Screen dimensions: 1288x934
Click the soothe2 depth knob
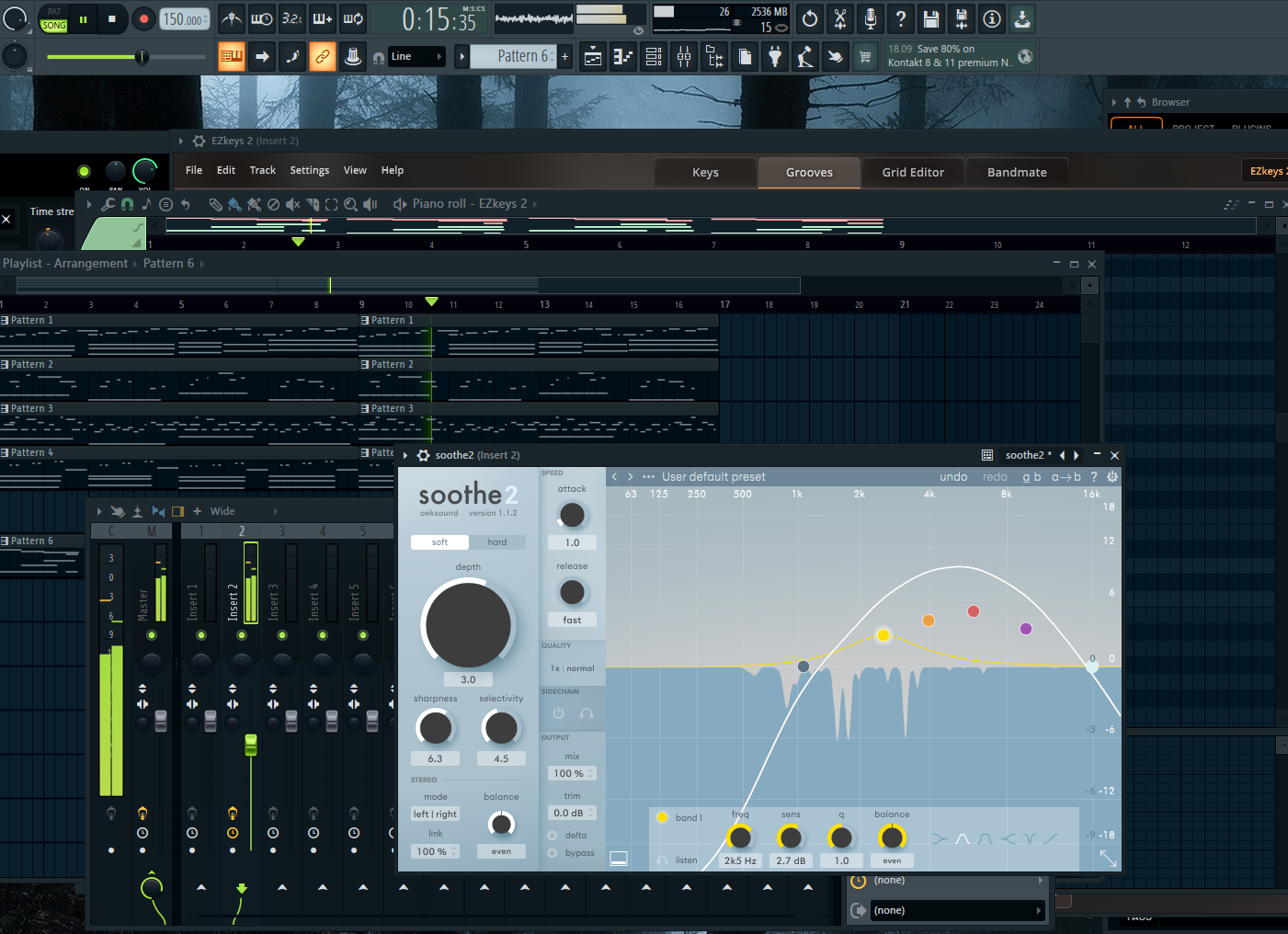(x=468, y=625)
